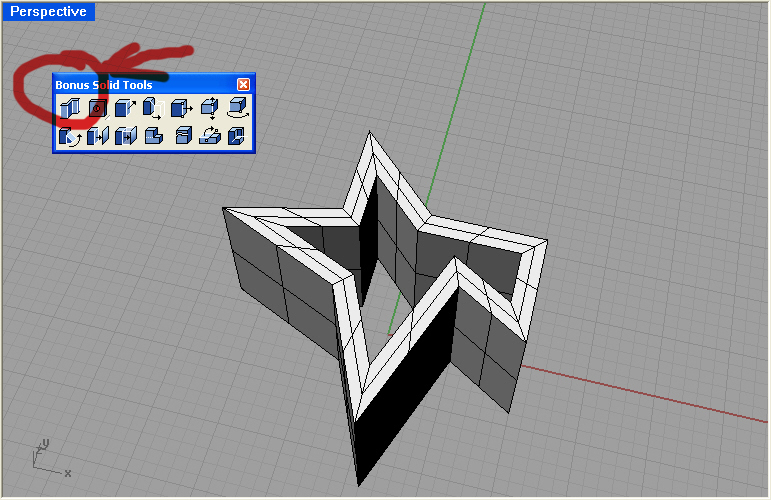Close the Bonus Solid Tools palette
The width and height of the screenshot is (771, 500).
[243, 85]
